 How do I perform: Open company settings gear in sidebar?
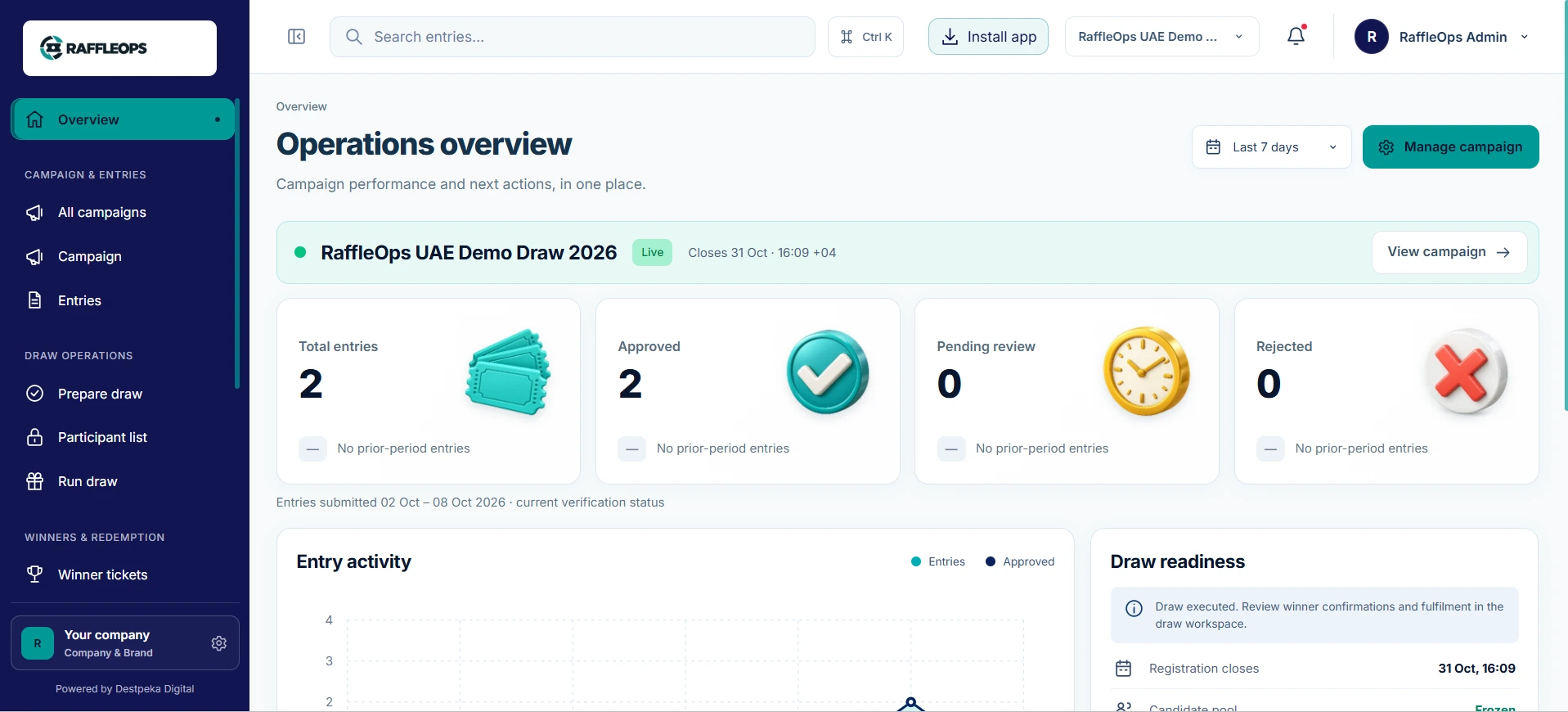click(x=218, y=643)
